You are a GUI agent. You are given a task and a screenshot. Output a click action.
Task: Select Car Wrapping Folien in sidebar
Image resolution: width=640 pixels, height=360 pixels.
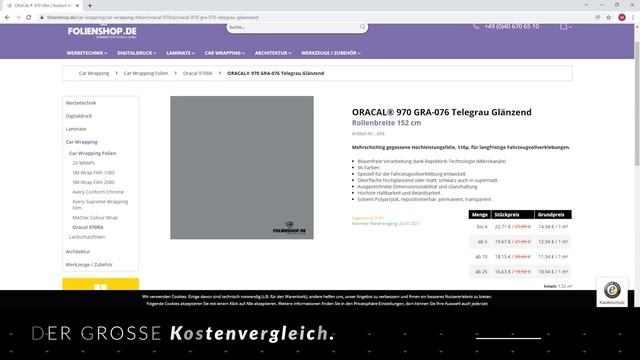point(93,153)
